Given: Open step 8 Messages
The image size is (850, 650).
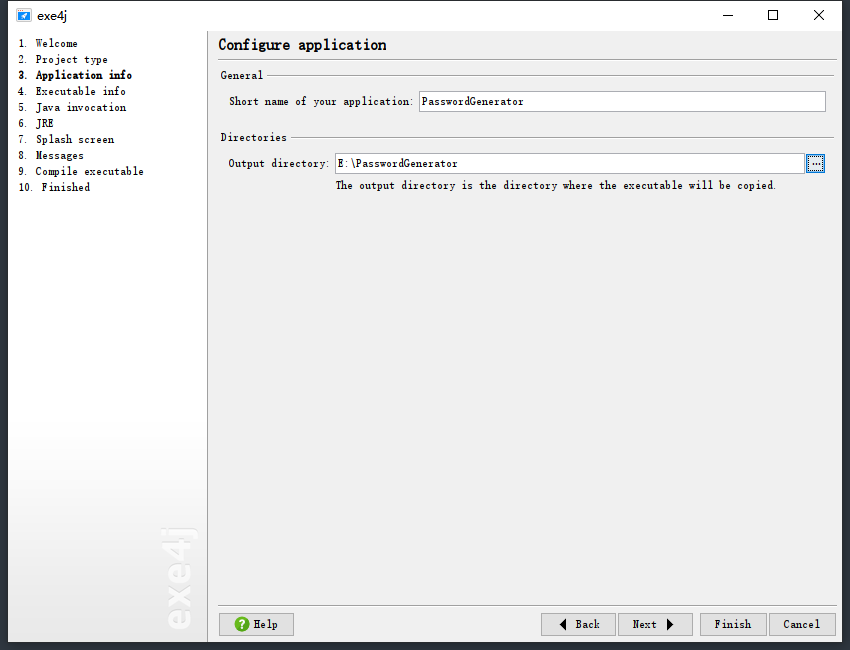Looking at the screenshot, I should click(x=51, y=156).
